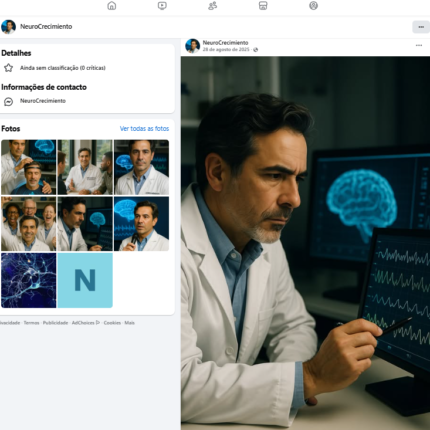Open the NeuroCrecimiento Messenger contact link
Image resolution: width=430 pixels, height=430 pixels.
tap(43, 101)
